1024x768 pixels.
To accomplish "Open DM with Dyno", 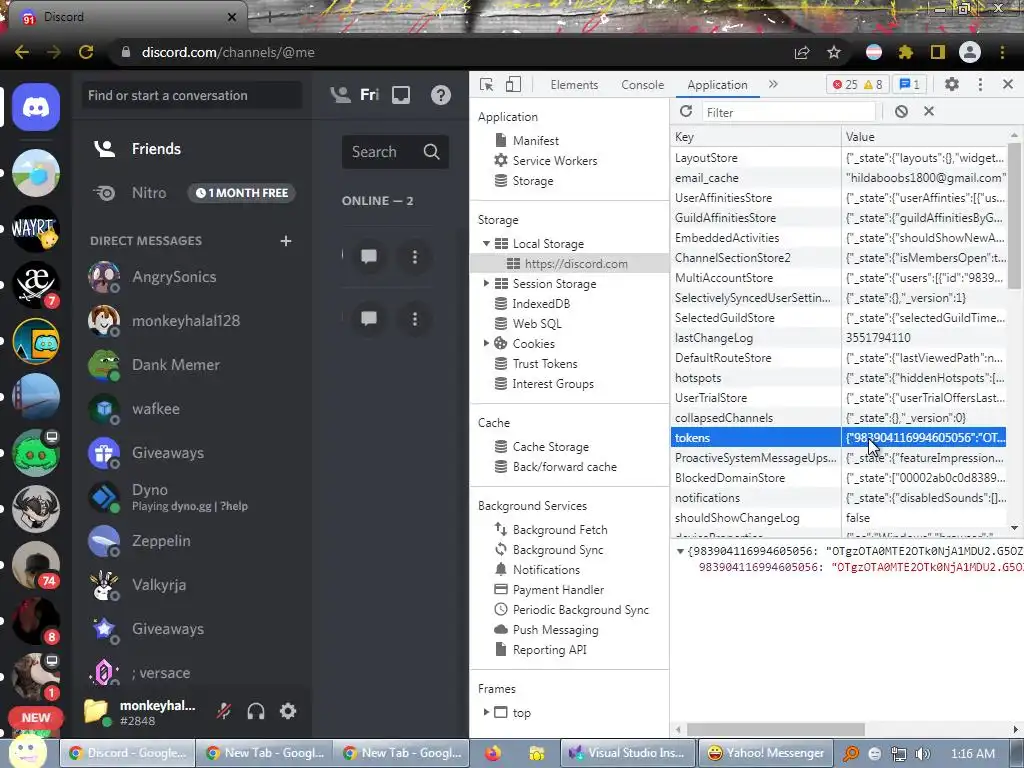I will pos(192,497).
